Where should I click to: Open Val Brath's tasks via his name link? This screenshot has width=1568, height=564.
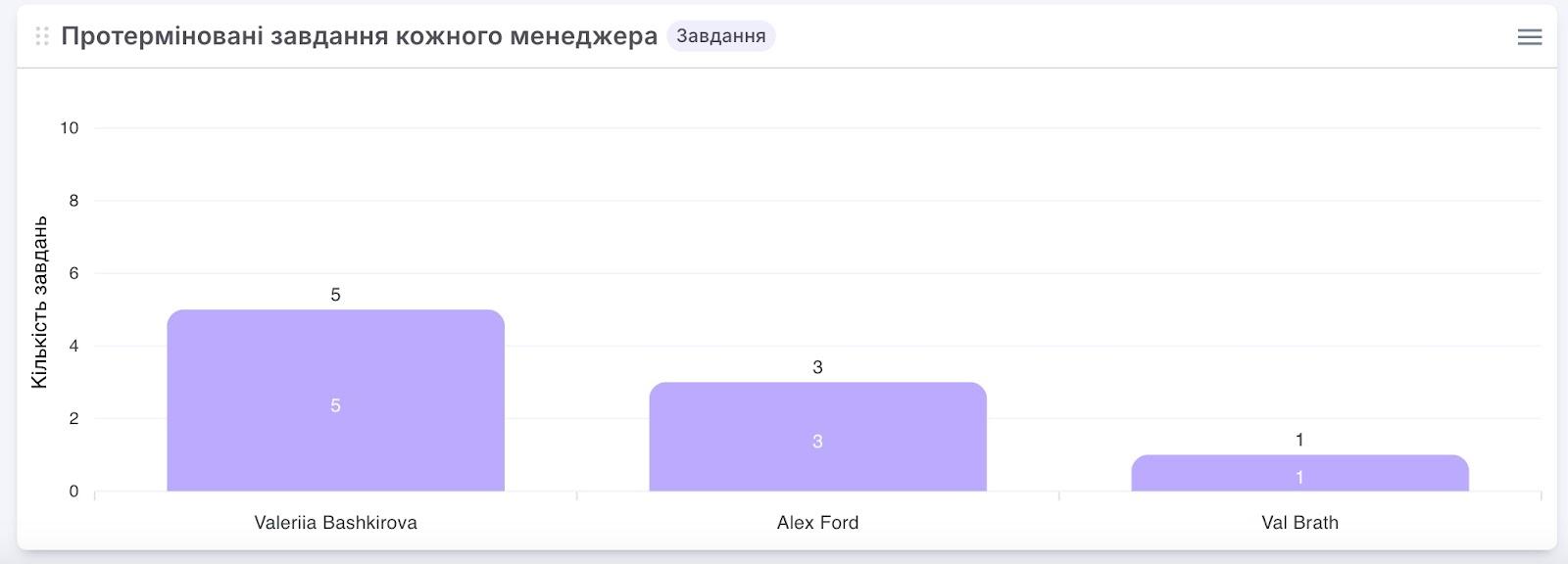click(1299, 522)
